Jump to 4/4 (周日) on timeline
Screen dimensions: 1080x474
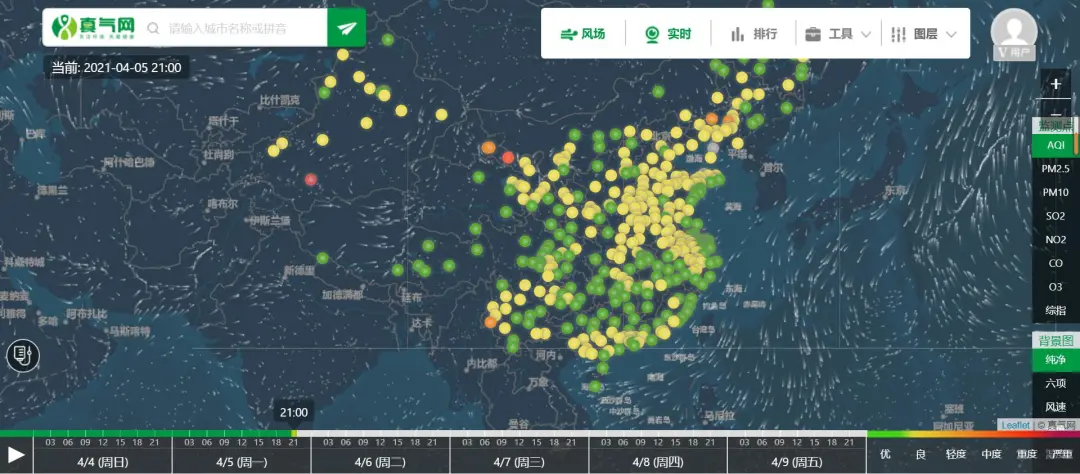(x=103, y=462)
